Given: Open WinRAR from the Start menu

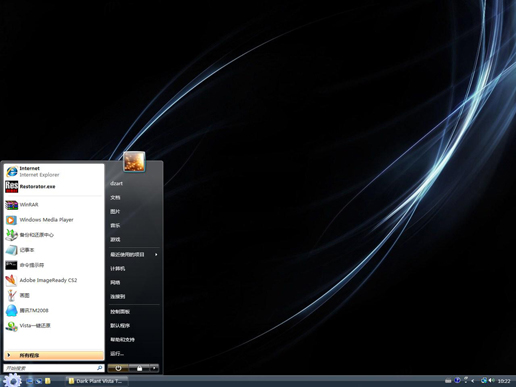Looking at the screenshot, I should tap(54, 205).
